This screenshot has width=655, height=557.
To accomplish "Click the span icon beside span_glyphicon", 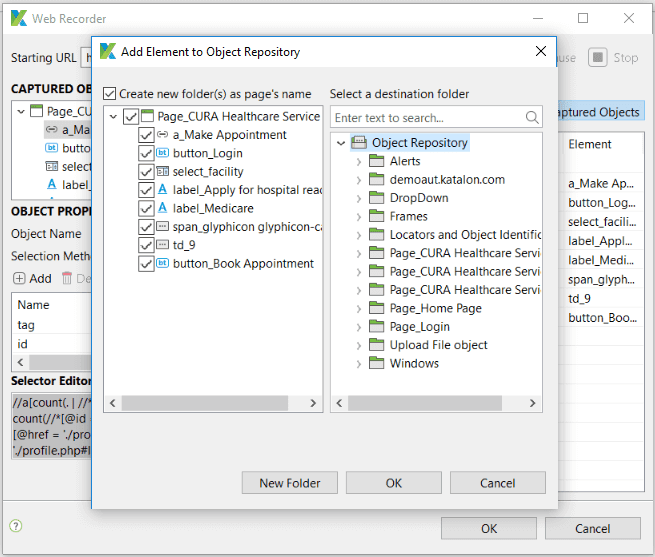I will tap(162, 226).
